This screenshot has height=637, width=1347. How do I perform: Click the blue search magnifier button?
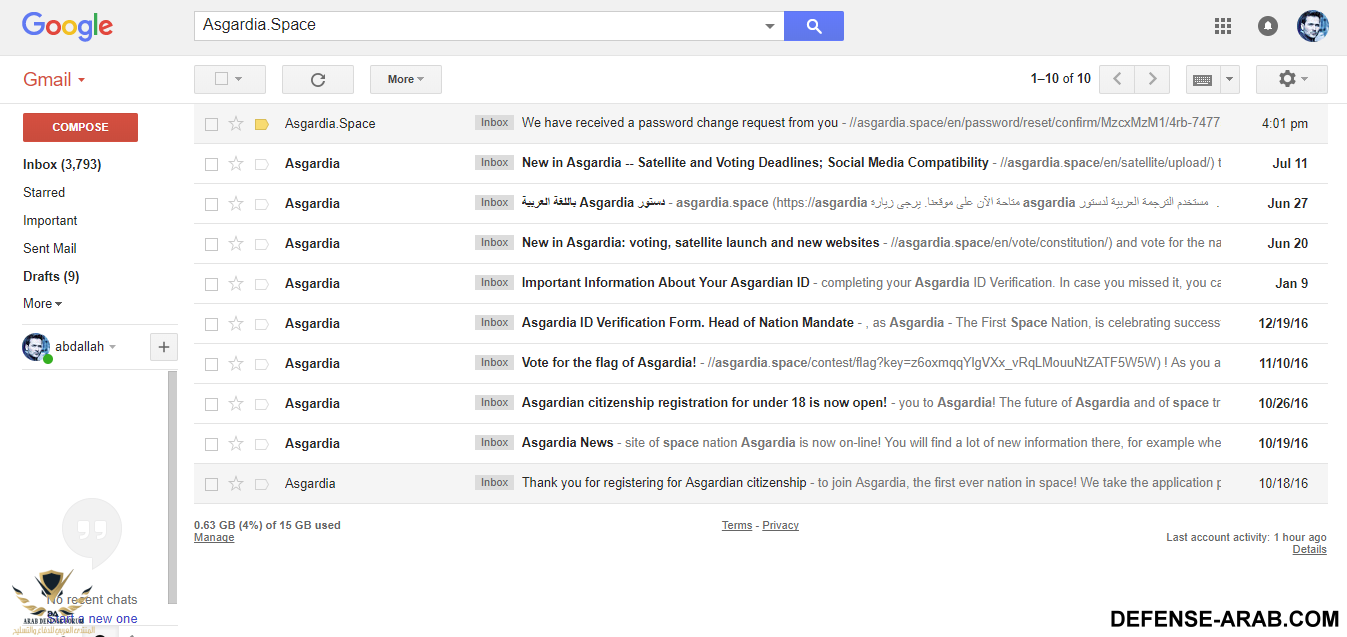(x=813, y=26)
